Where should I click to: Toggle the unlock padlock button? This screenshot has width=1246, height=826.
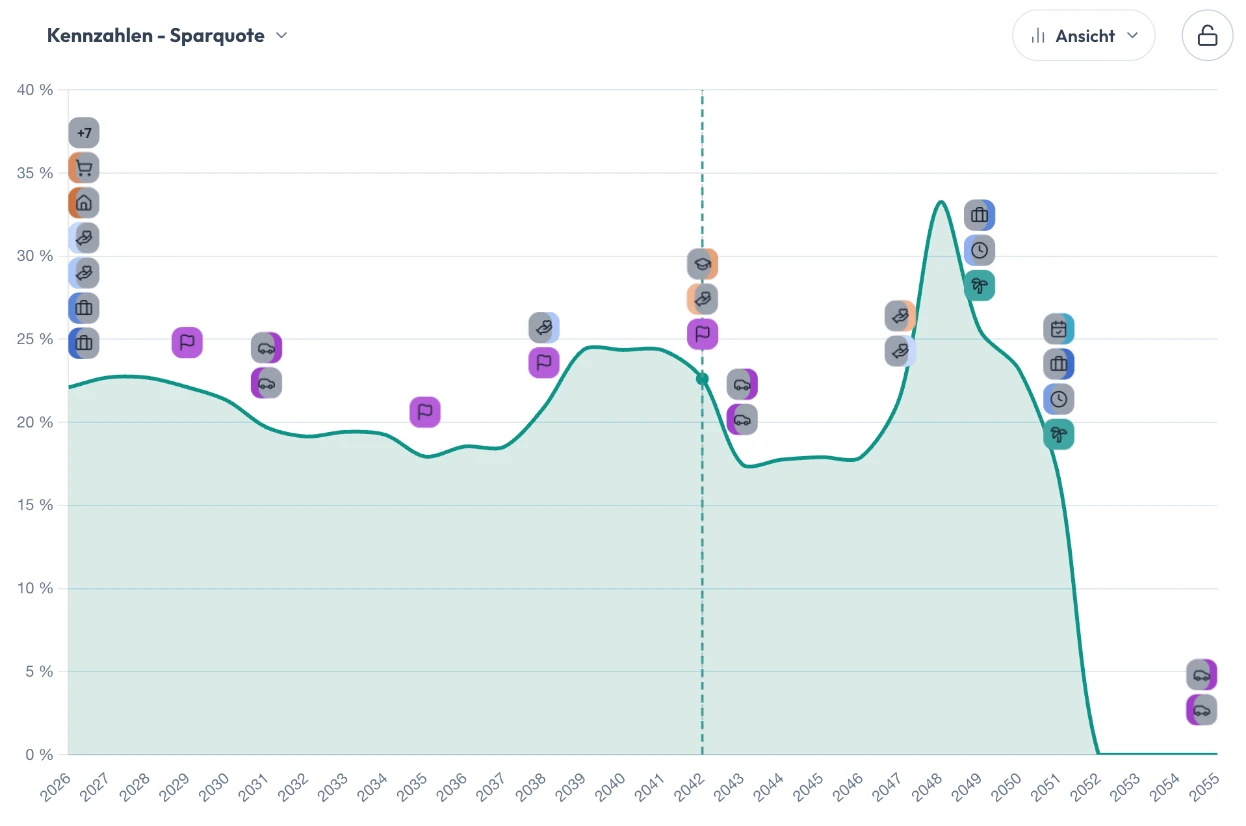pyautogui.click(x=1208, y=36)
